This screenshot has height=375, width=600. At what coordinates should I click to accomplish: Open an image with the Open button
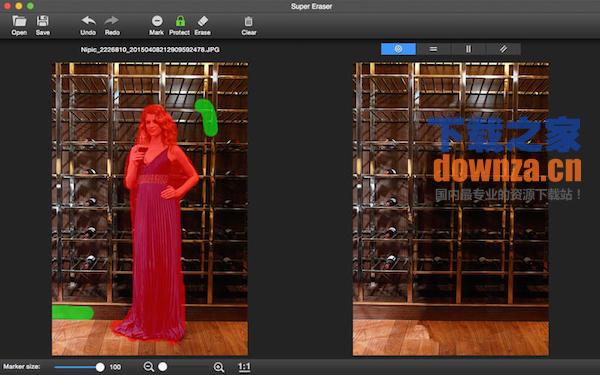pyautogui.click(x=19, y=26)
